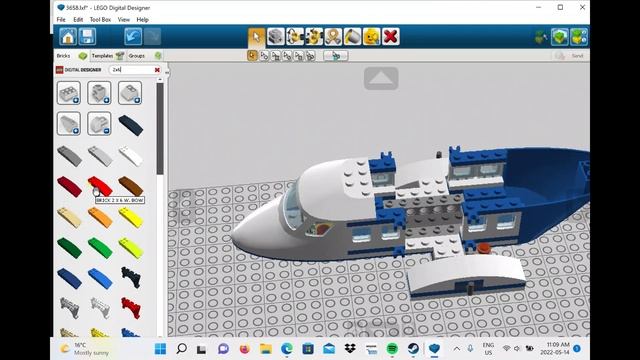Undo the last action

(133, 37)
